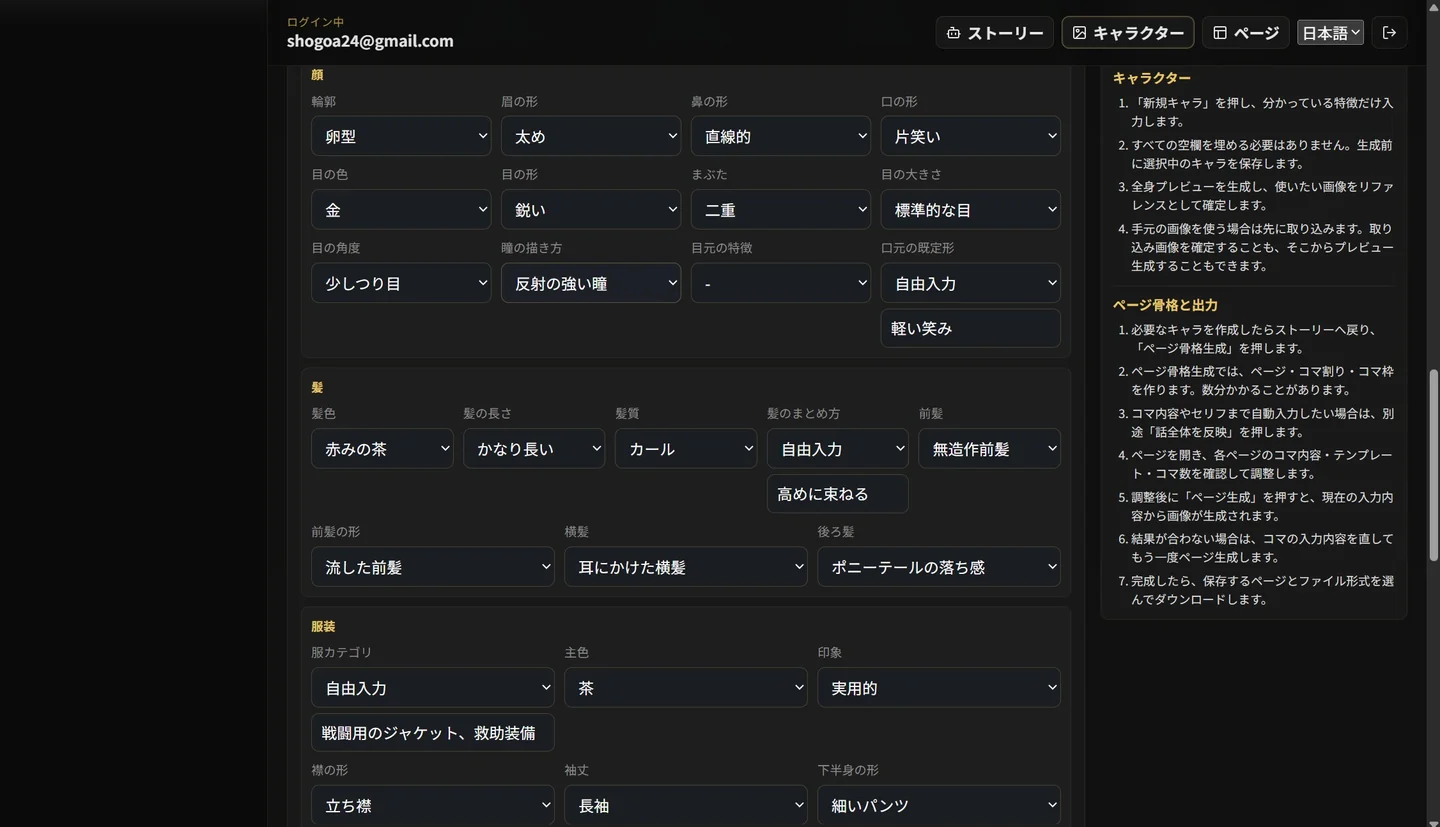Screen dimensions: 1440x827
Task: Expand the 横髪 dropdown showing 耳にかけた横髪
Action: [x=686, y=567]
